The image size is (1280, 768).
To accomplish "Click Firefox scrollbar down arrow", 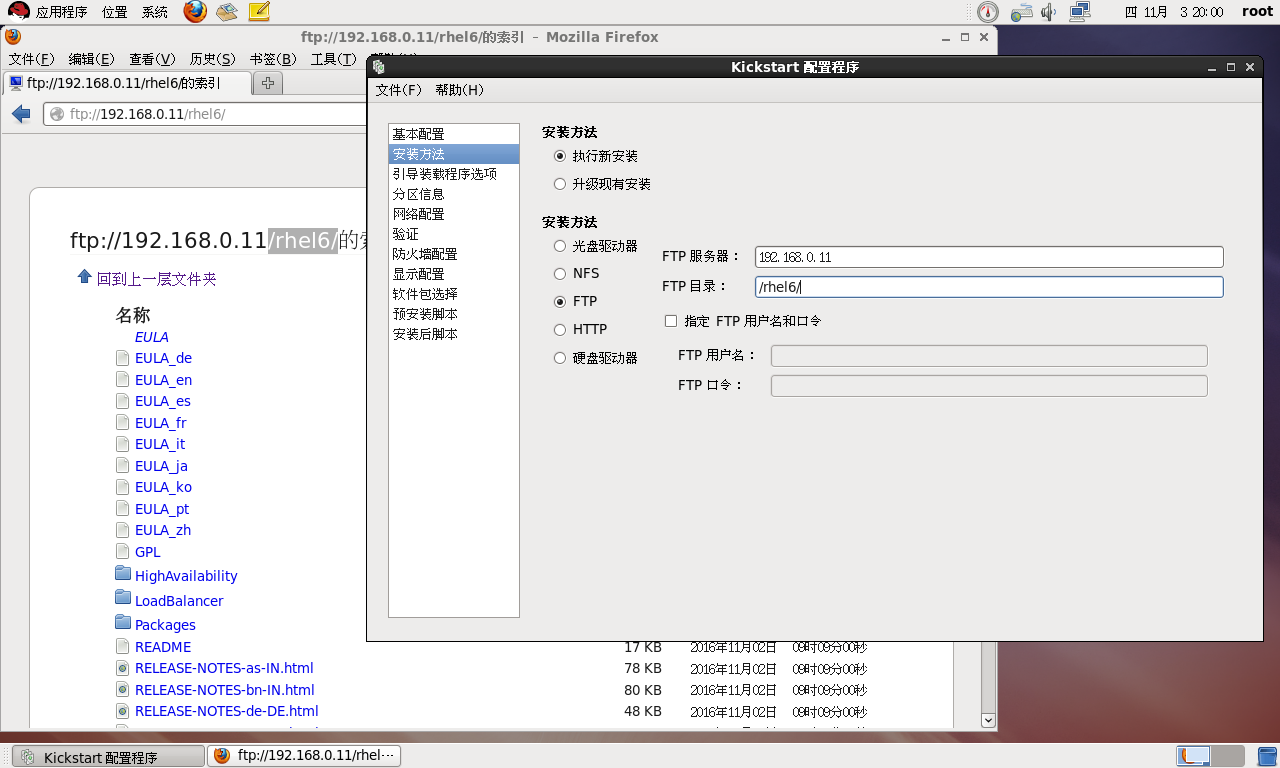I will [988, 720].
